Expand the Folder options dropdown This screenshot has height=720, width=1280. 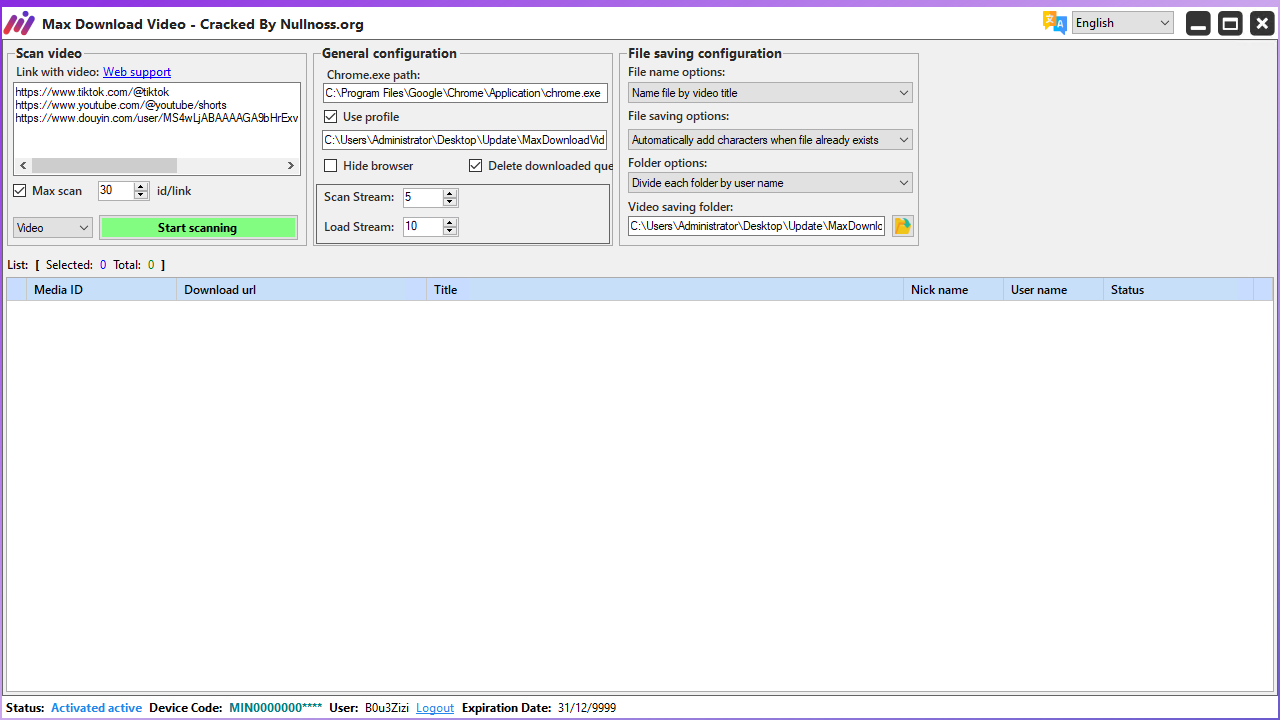pyautogui.click(x=770, y=183)
